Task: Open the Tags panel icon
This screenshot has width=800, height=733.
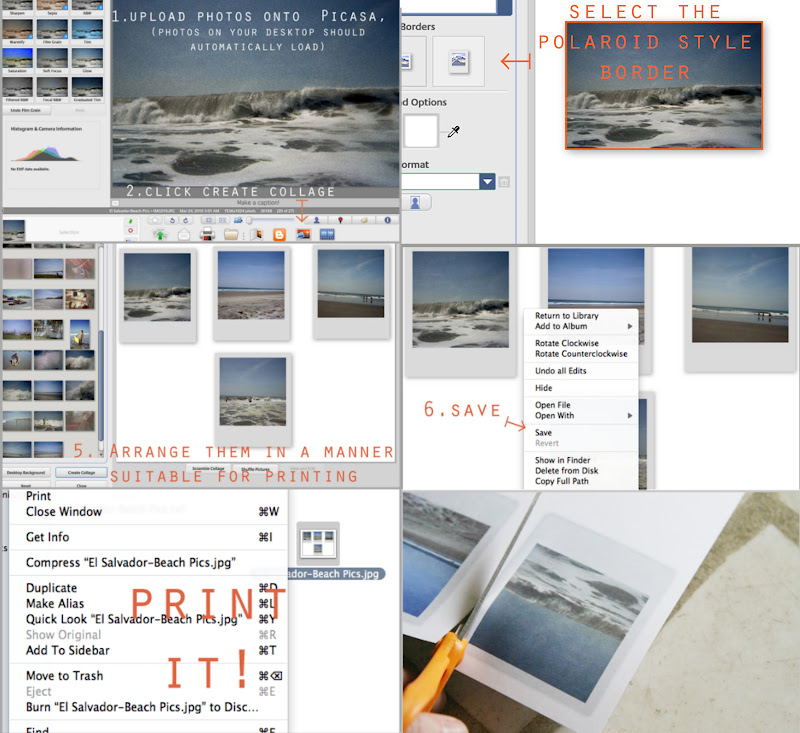Action: pos(364,220)
